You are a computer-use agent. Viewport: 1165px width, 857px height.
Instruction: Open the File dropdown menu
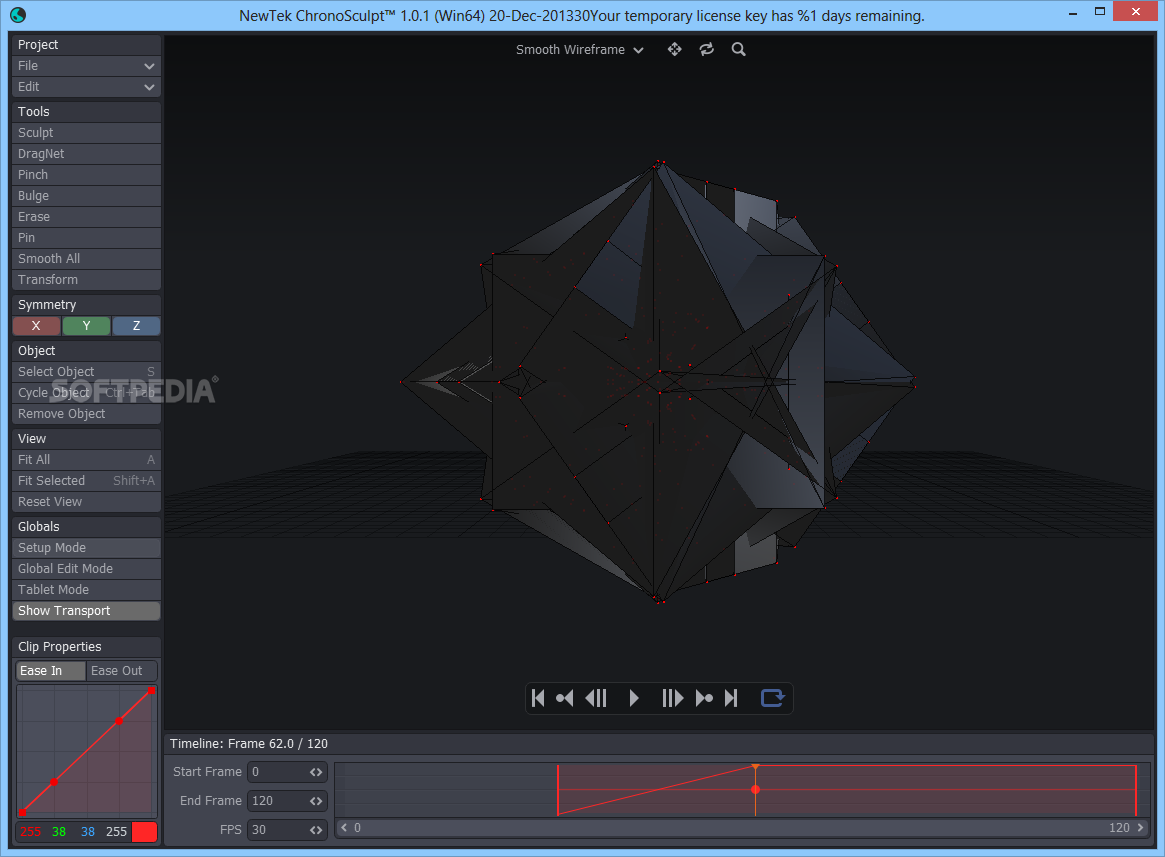click(86, 66)
